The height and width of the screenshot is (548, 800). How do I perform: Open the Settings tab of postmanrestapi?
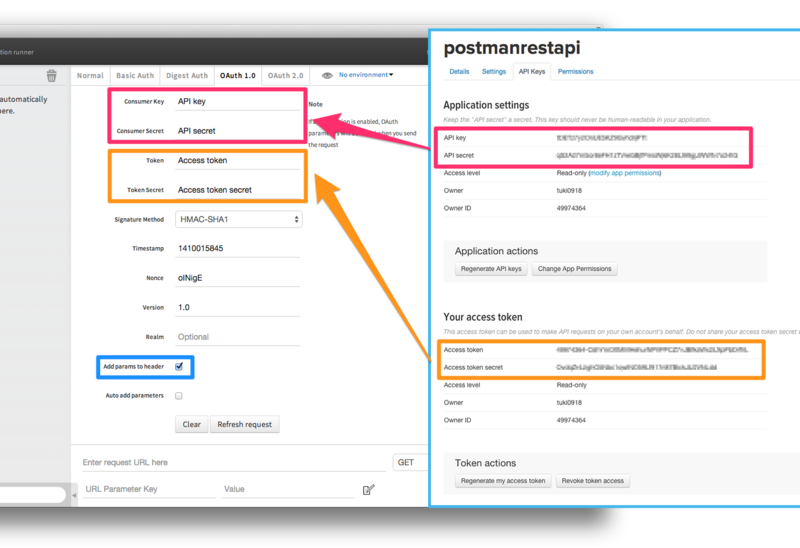(494, 71)
